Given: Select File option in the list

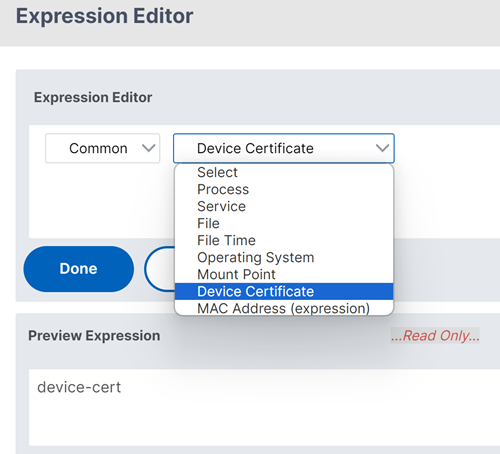Looking at the screenshot, I should pyautogui.click(x=284, y=223).
